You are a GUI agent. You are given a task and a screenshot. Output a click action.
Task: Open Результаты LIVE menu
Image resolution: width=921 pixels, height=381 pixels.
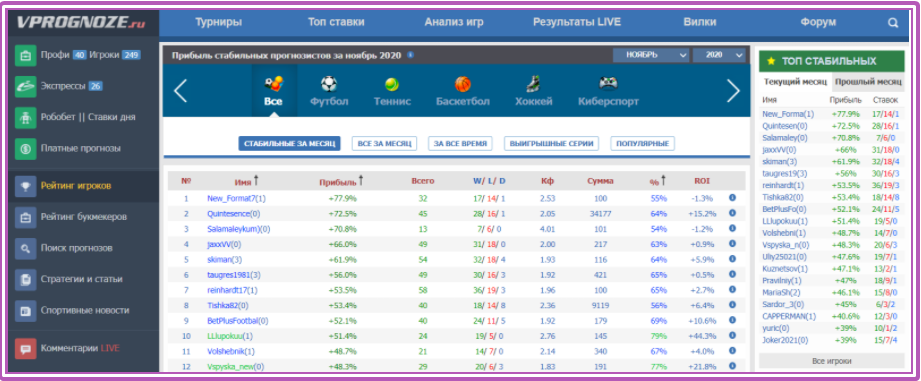coord(577,22)
